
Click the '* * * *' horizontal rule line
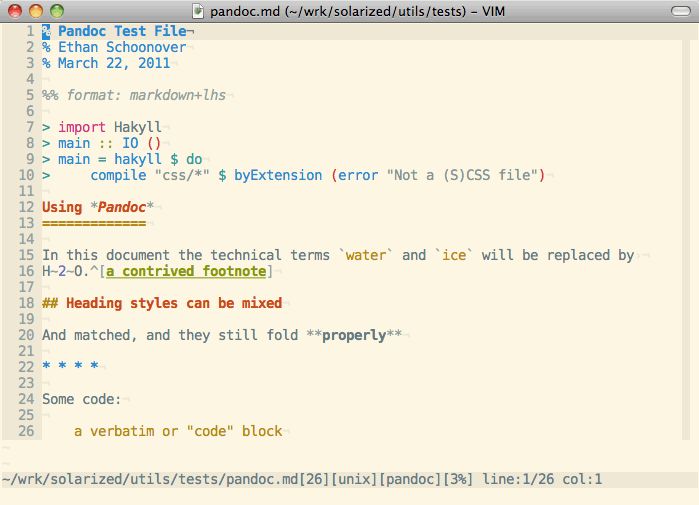click(x=70, y=367)
